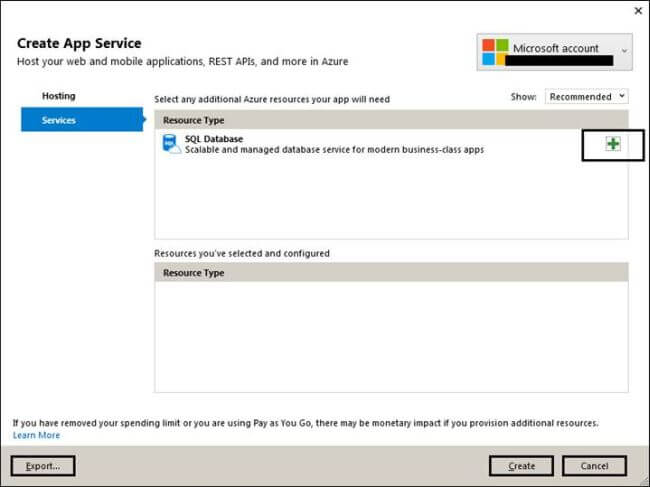Select the SQL Database title text

click(215, 139)
